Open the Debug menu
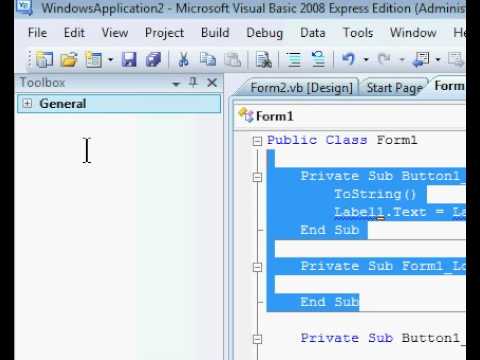Viewport: 480px width, 360px height. [265, 33]
